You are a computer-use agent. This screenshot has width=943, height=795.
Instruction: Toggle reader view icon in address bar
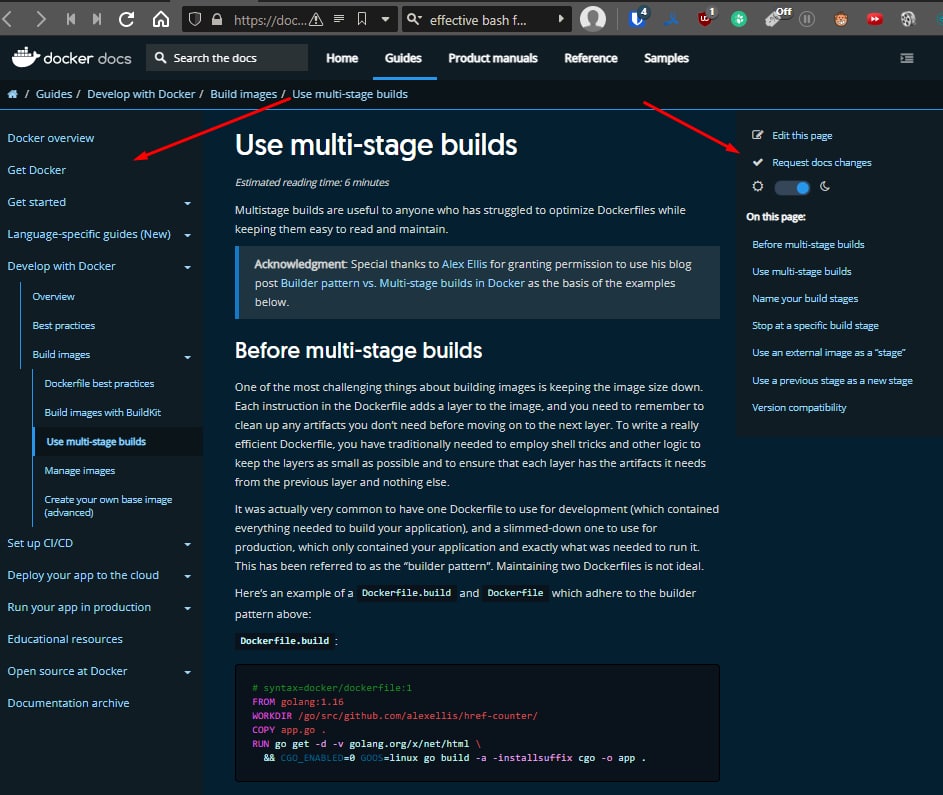[339, 19]
